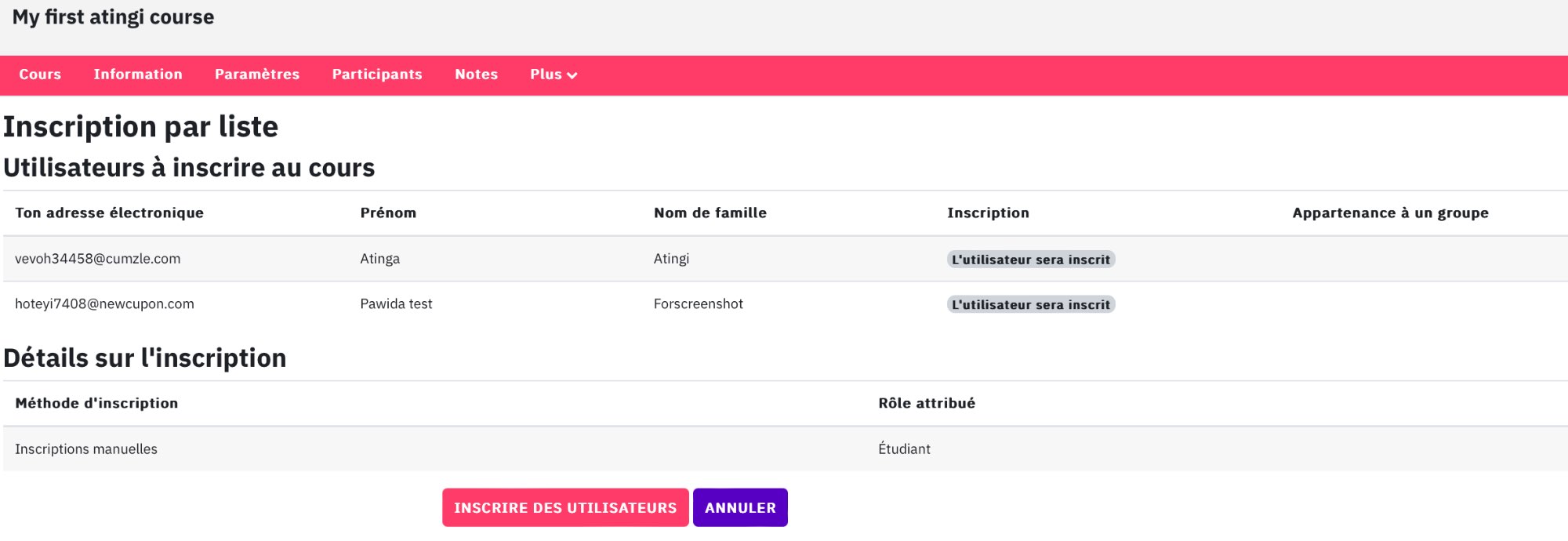Open the Cours tab
1568x541 pixels.
[x=40, y=74]
